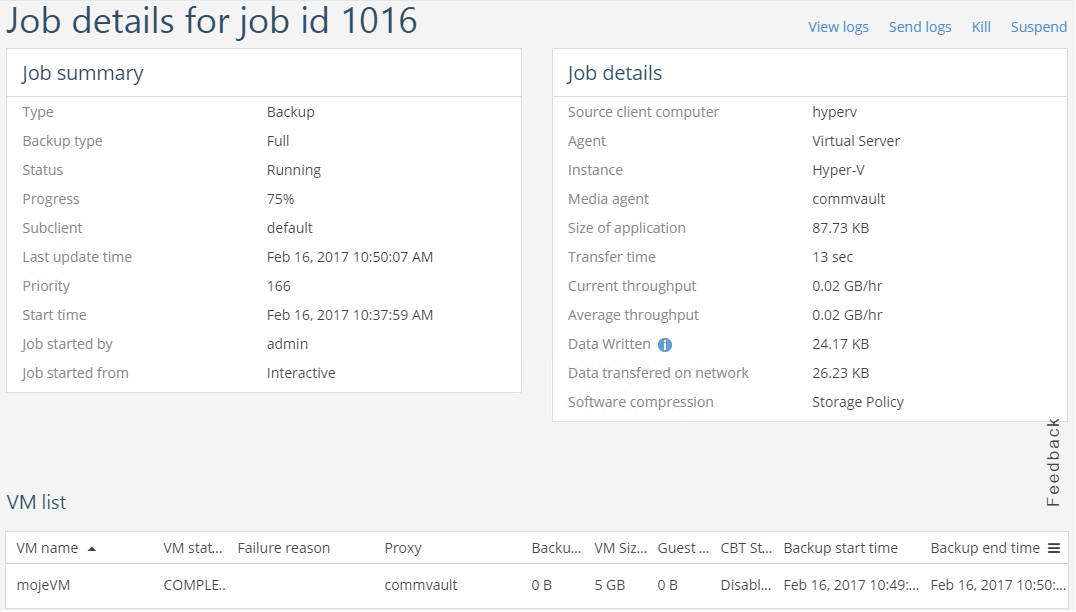
Task: Open the VM list column menu icon
Action: 1053,548
